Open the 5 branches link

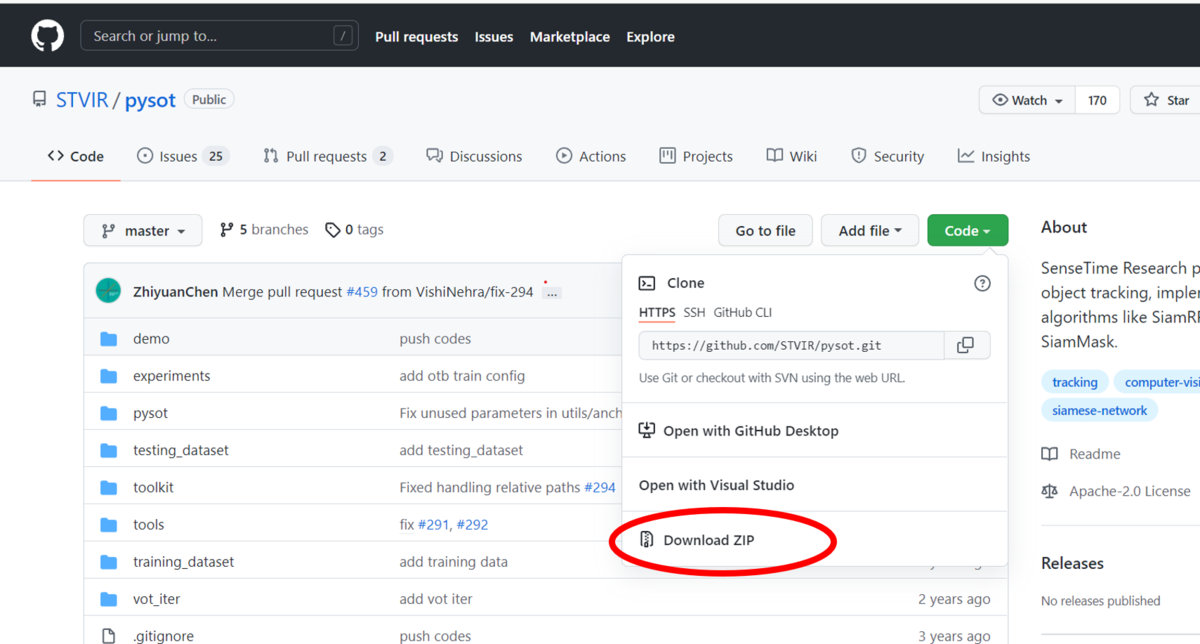[x=264, y=230]
